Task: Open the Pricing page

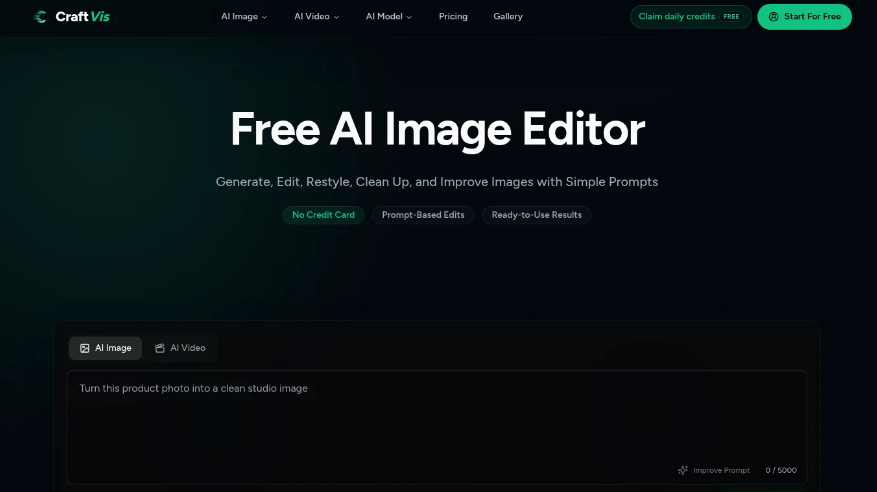Action: (x=453, y=17)
